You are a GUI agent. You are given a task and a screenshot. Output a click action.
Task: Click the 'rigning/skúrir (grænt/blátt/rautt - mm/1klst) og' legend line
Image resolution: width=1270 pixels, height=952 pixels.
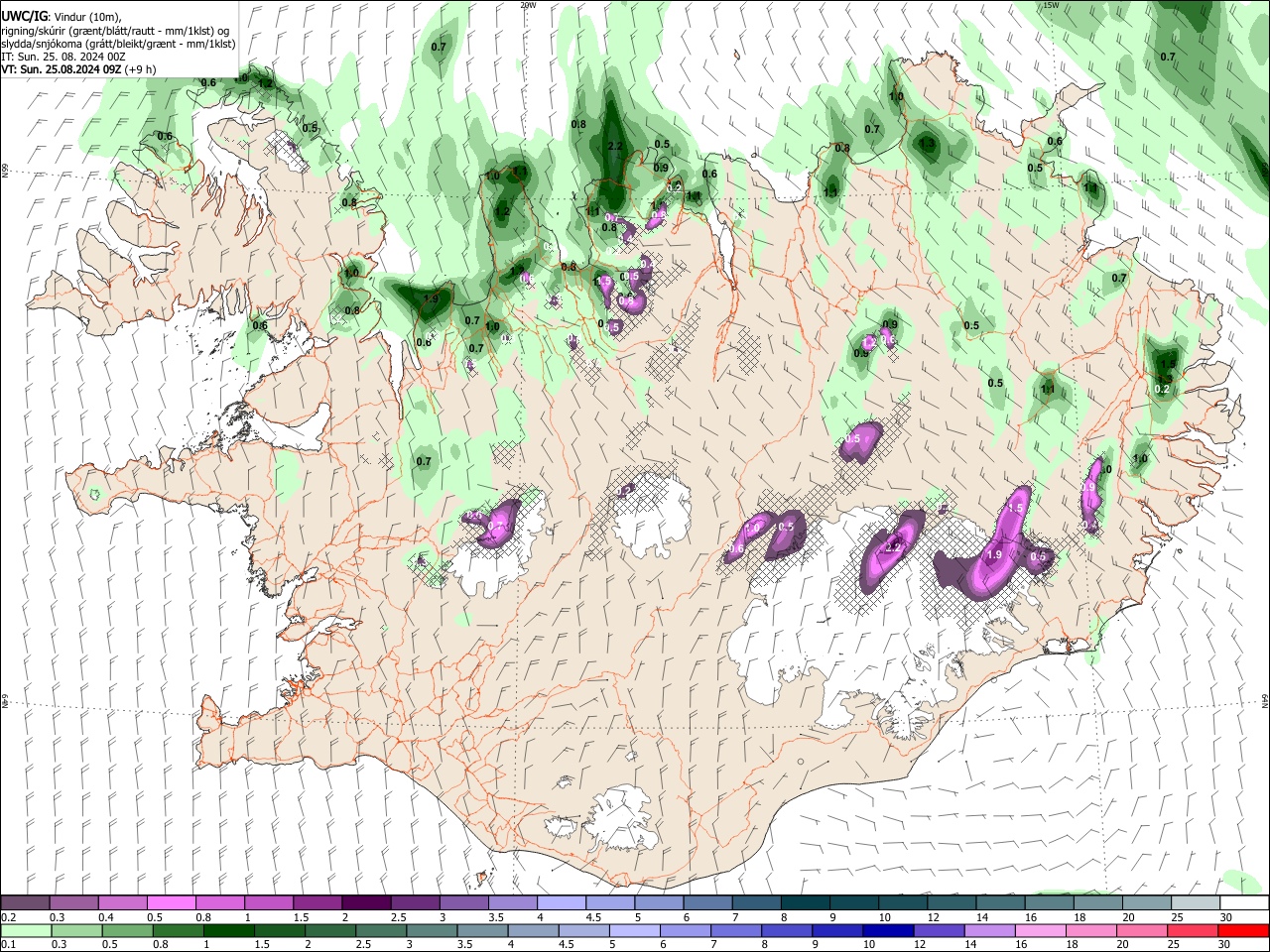[x=115, y=31]
